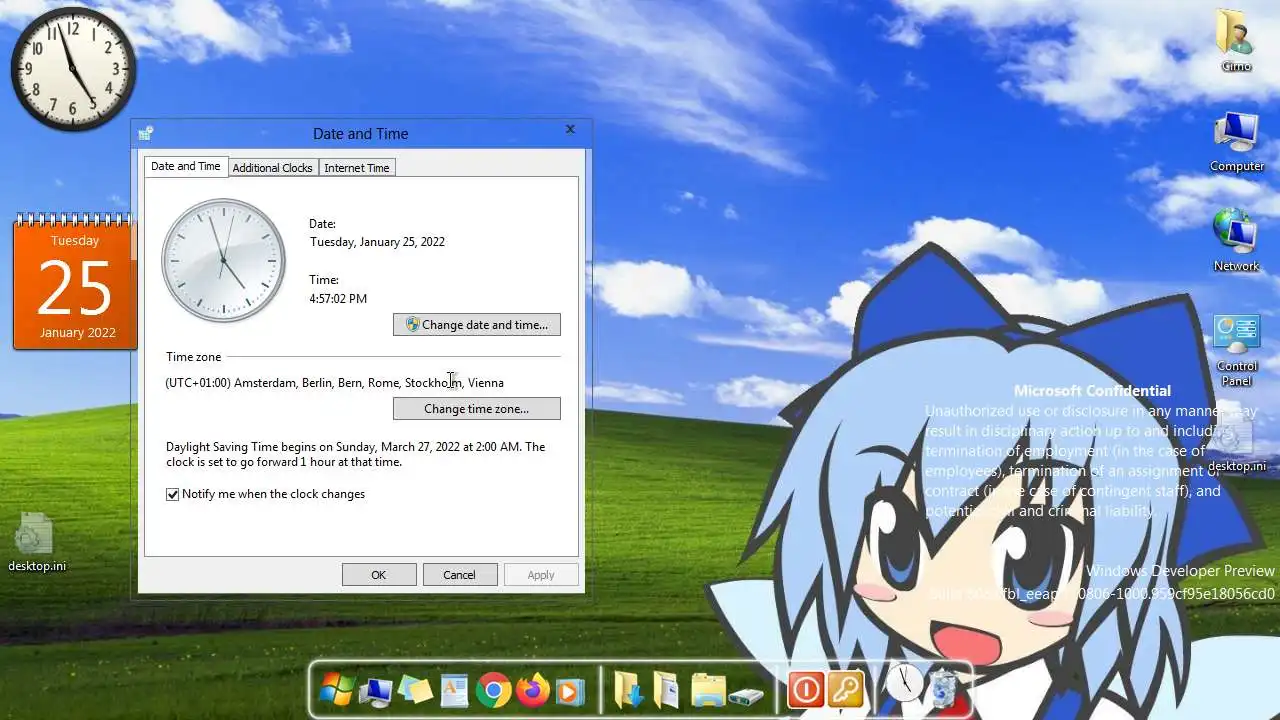Launch Sticky Notes from the dock
This screenshot has width=1280, height=720.
(415, 690)
